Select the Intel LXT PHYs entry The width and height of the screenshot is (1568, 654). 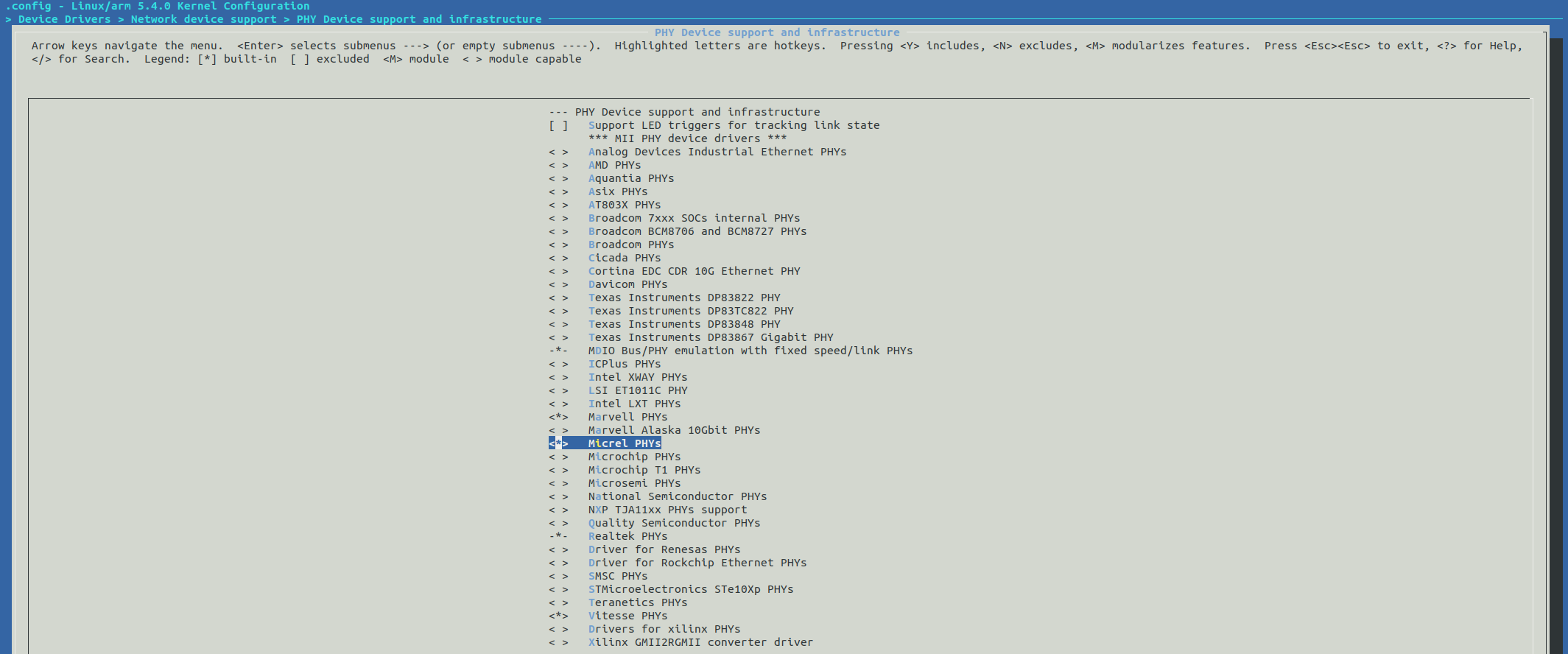click(x=615, y=404)
